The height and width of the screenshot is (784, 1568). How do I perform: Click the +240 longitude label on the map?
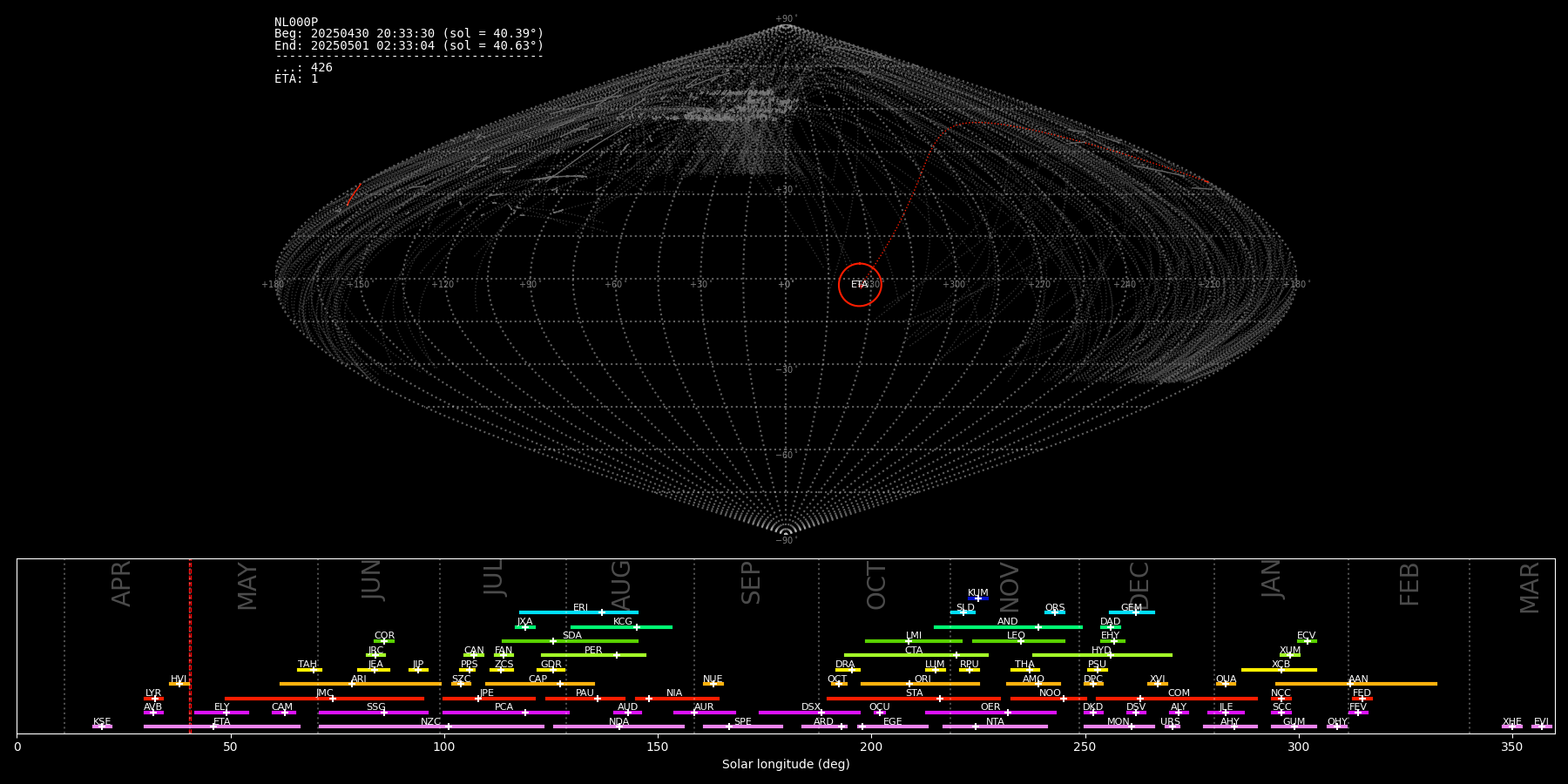point(1125,284)
